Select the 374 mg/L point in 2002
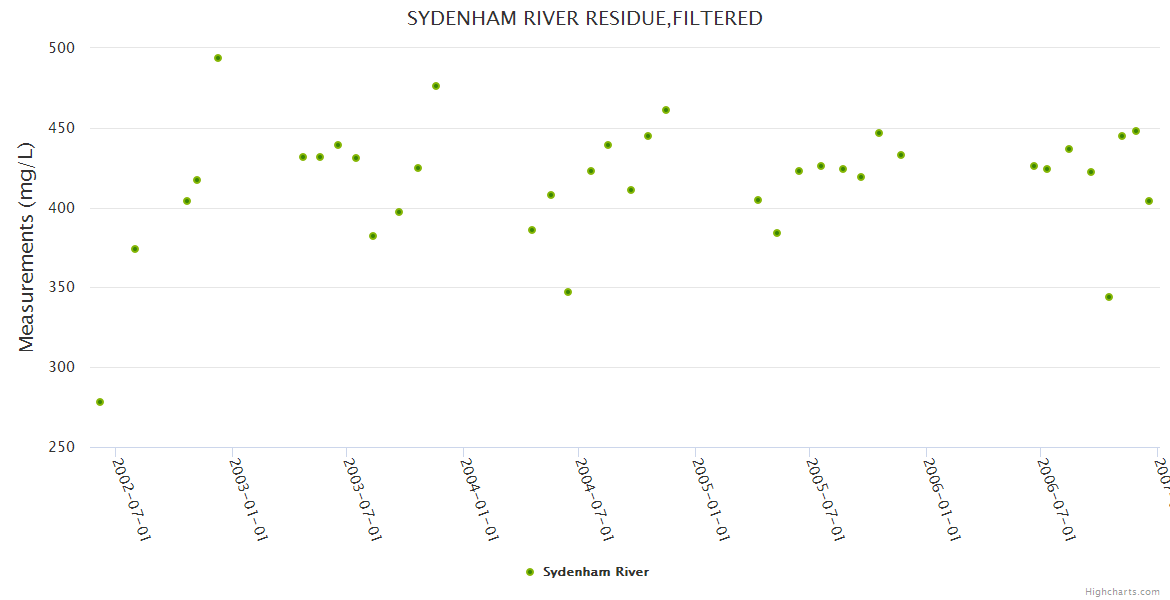Image resolution: width=1170 pixels, height=600 pixels. click(x=135, y=249)
